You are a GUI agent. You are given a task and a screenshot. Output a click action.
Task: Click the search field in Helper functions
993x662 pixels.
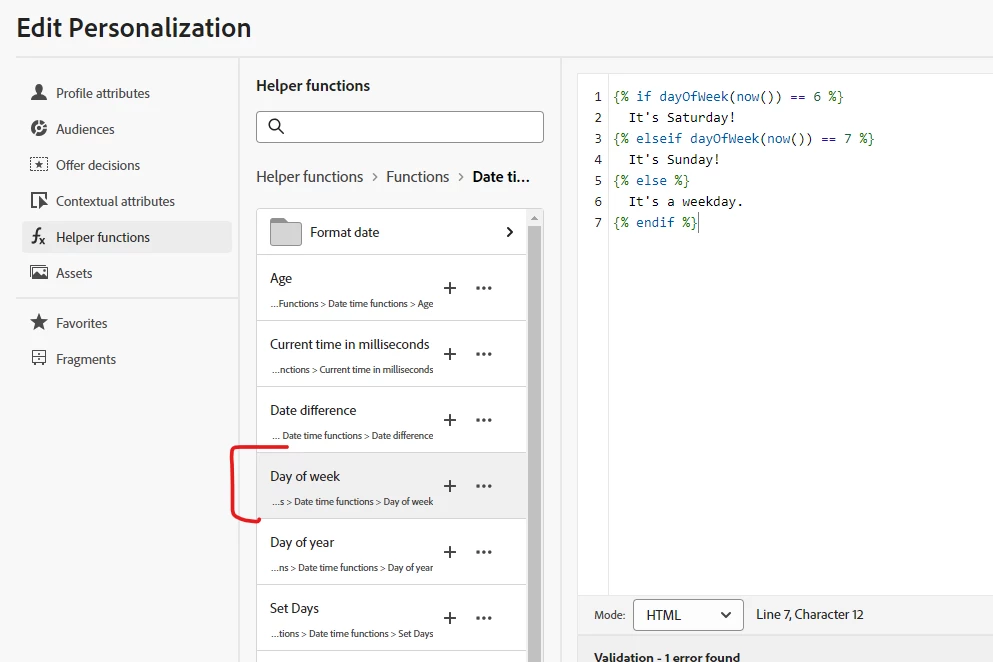(400, 127)
